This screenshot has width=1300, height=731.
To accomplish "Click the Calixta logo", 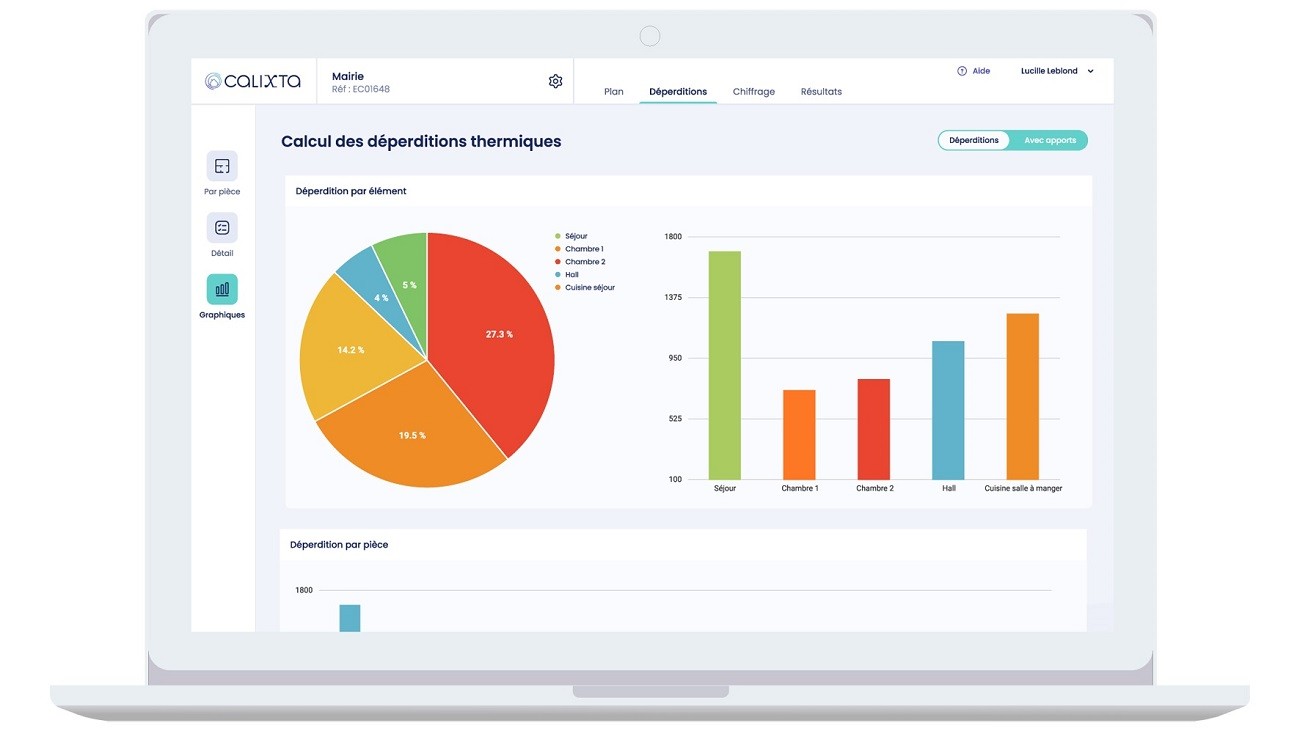I will click(x=252, y=81).
